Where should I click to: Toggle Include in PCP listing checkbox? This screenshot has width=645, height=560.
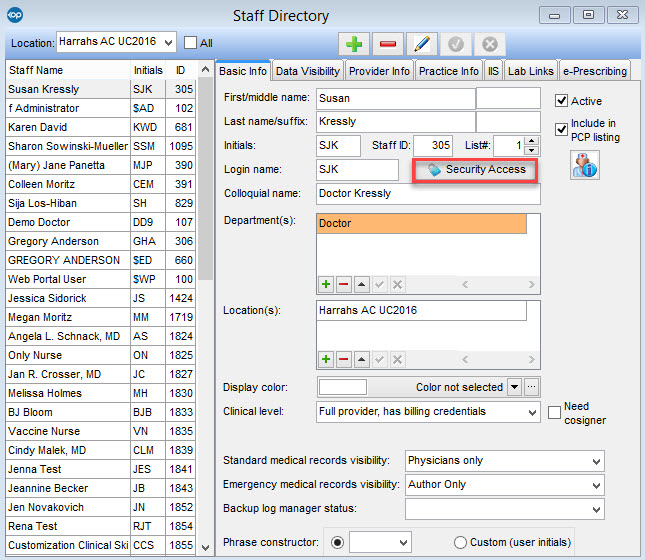[561, 130]
